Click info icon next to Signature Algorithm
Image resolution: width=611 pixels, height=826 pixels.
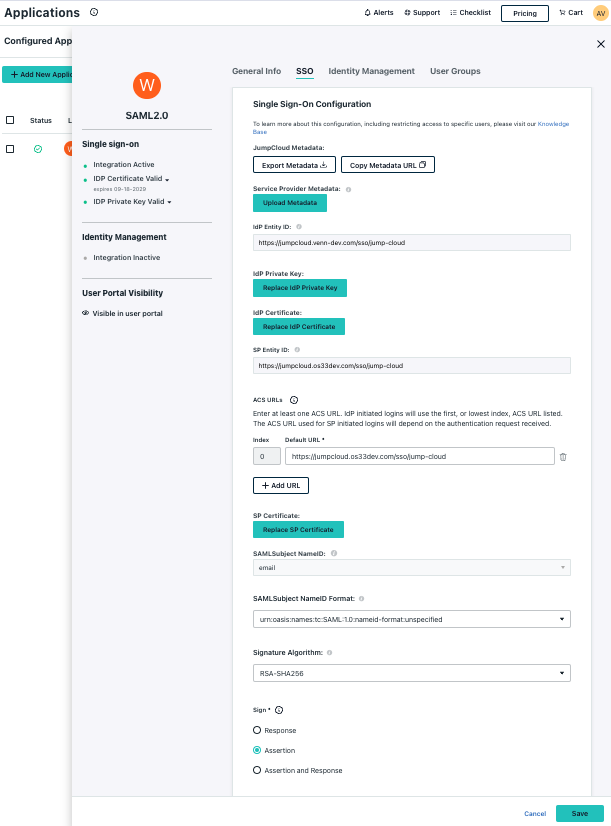329,653
